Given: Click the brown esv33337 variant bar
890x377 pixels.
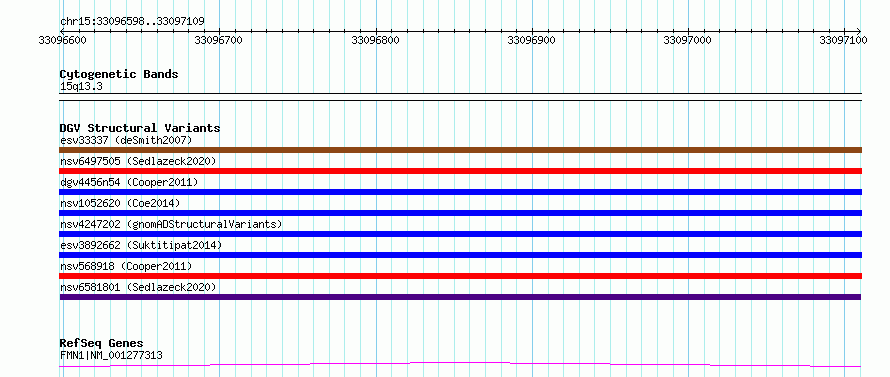Looking at the screenshot, I should (x=460, y=150).
